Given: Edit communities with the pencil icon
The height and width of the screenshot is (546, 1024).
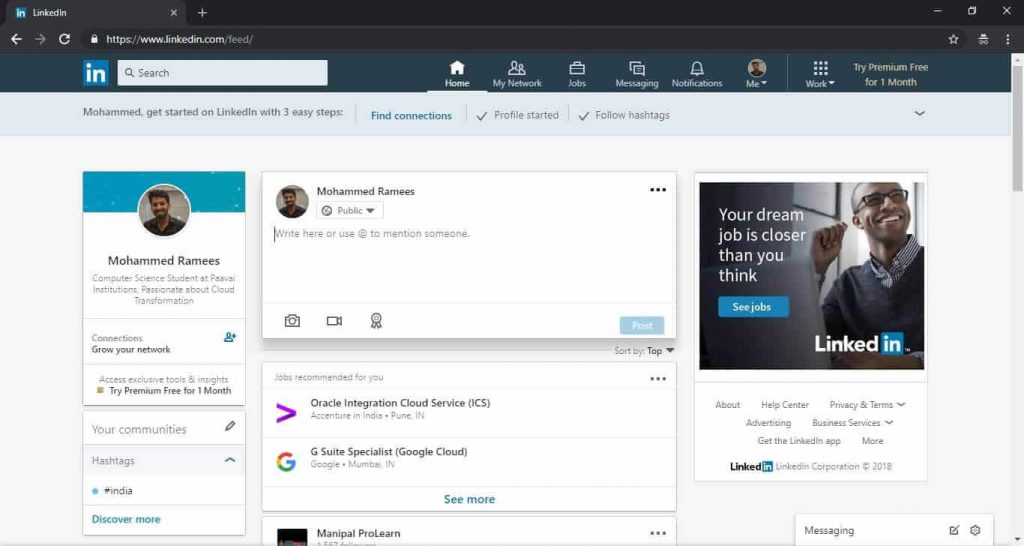Looking at the screenshot, I should (230, 426).
